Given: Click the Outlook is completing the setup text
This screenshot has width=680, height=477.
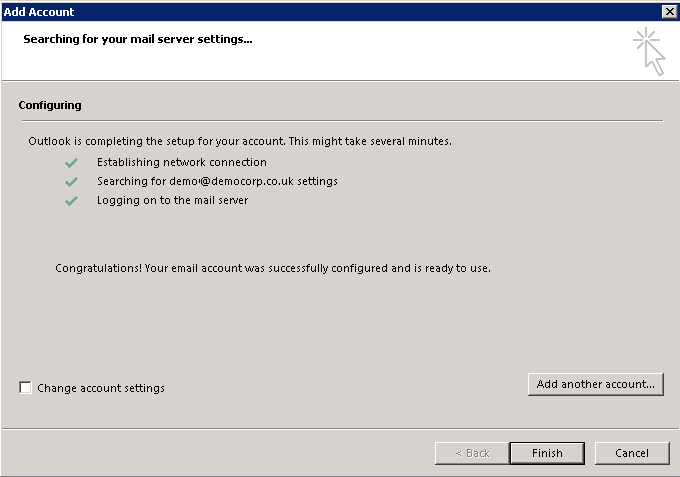Looking at the screenshot, I should pyautogui.click(x=240, y=141).
